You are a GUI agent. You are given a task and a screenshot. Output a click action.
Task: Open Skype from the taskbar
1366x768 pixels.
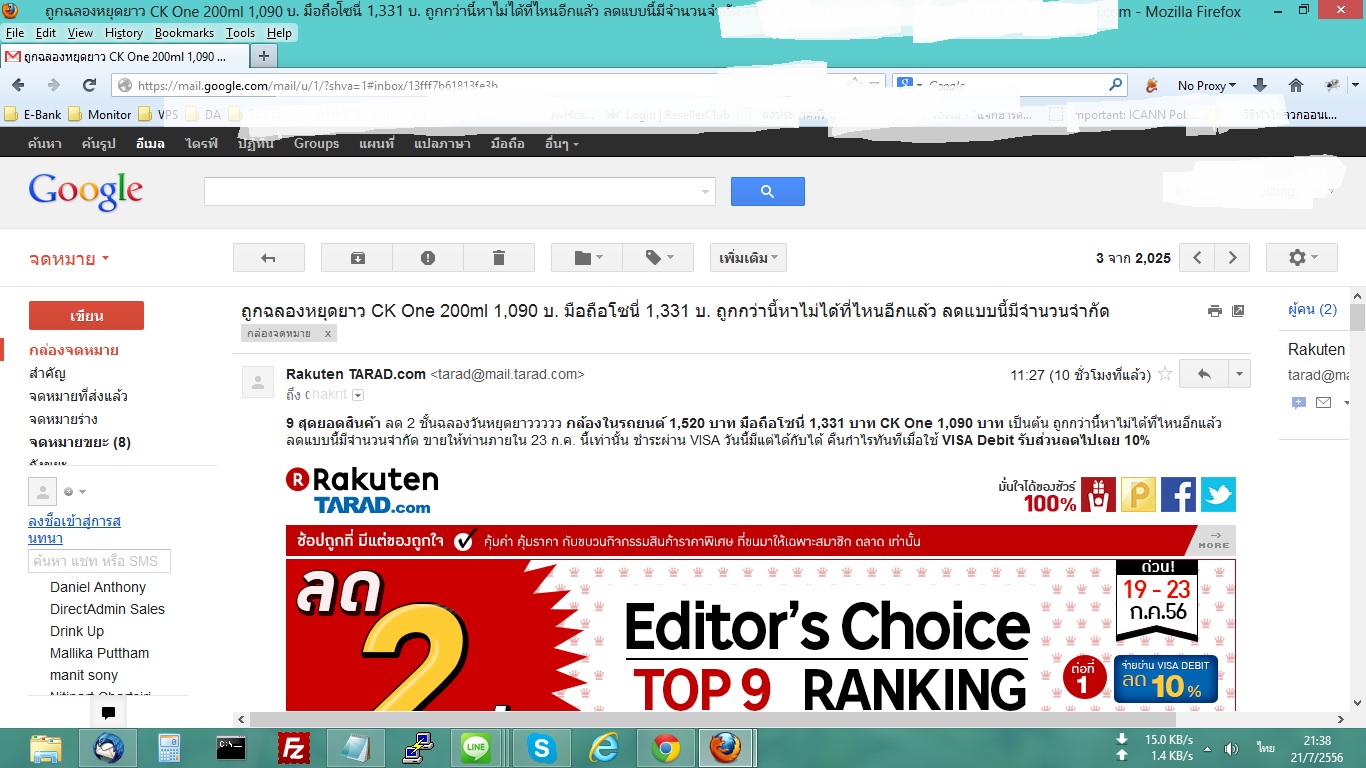(x=542, y=748)
